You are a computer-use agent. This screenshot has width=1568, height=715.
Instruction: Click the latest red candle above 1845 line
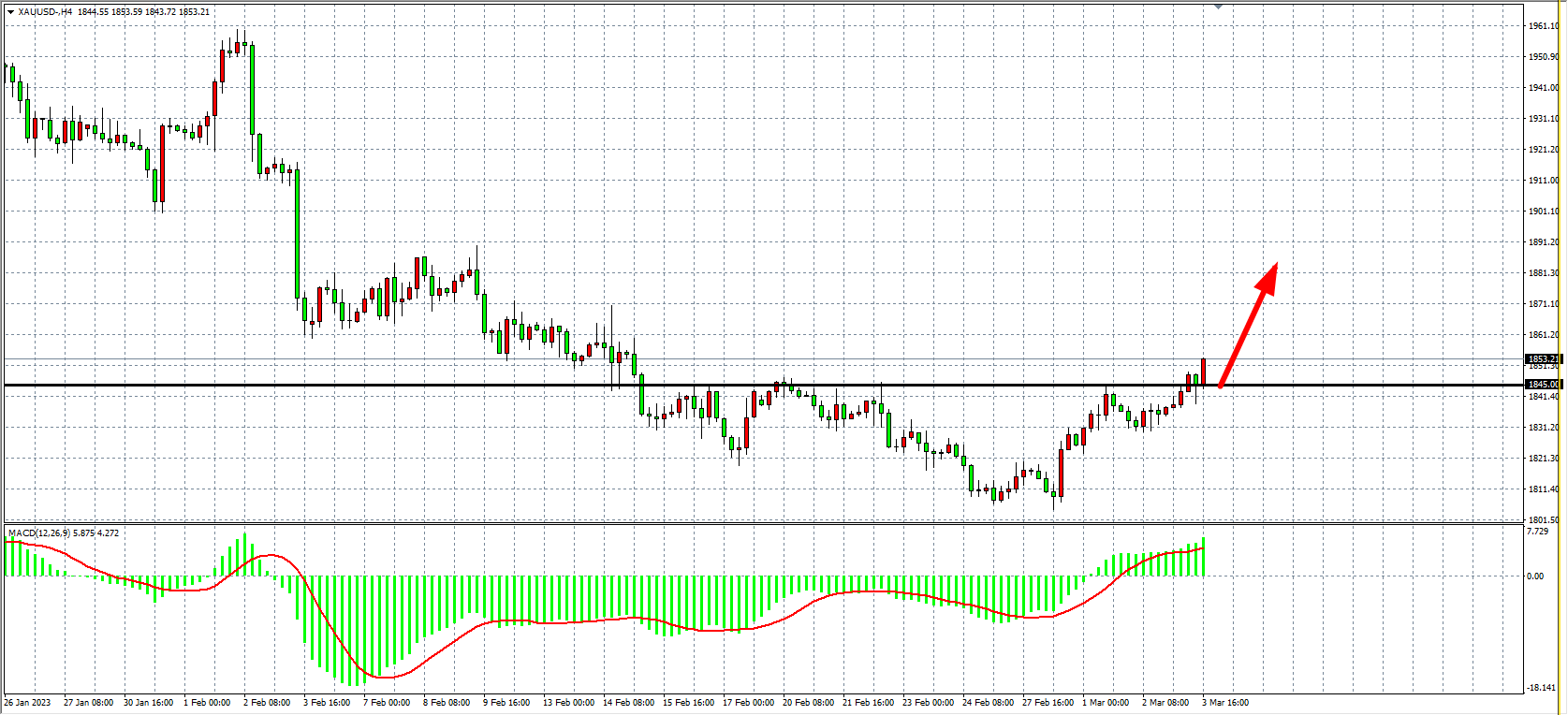pos(1203,372)
